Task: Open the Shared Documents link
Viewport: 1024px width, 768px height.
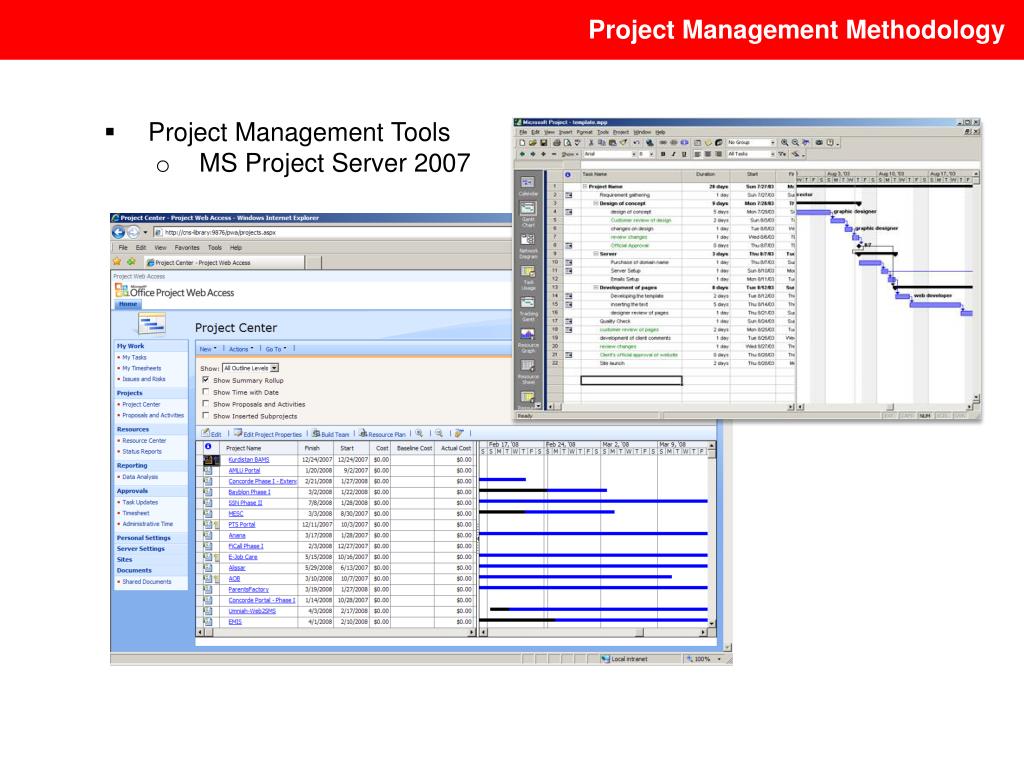Action: [x=147, y=581]
